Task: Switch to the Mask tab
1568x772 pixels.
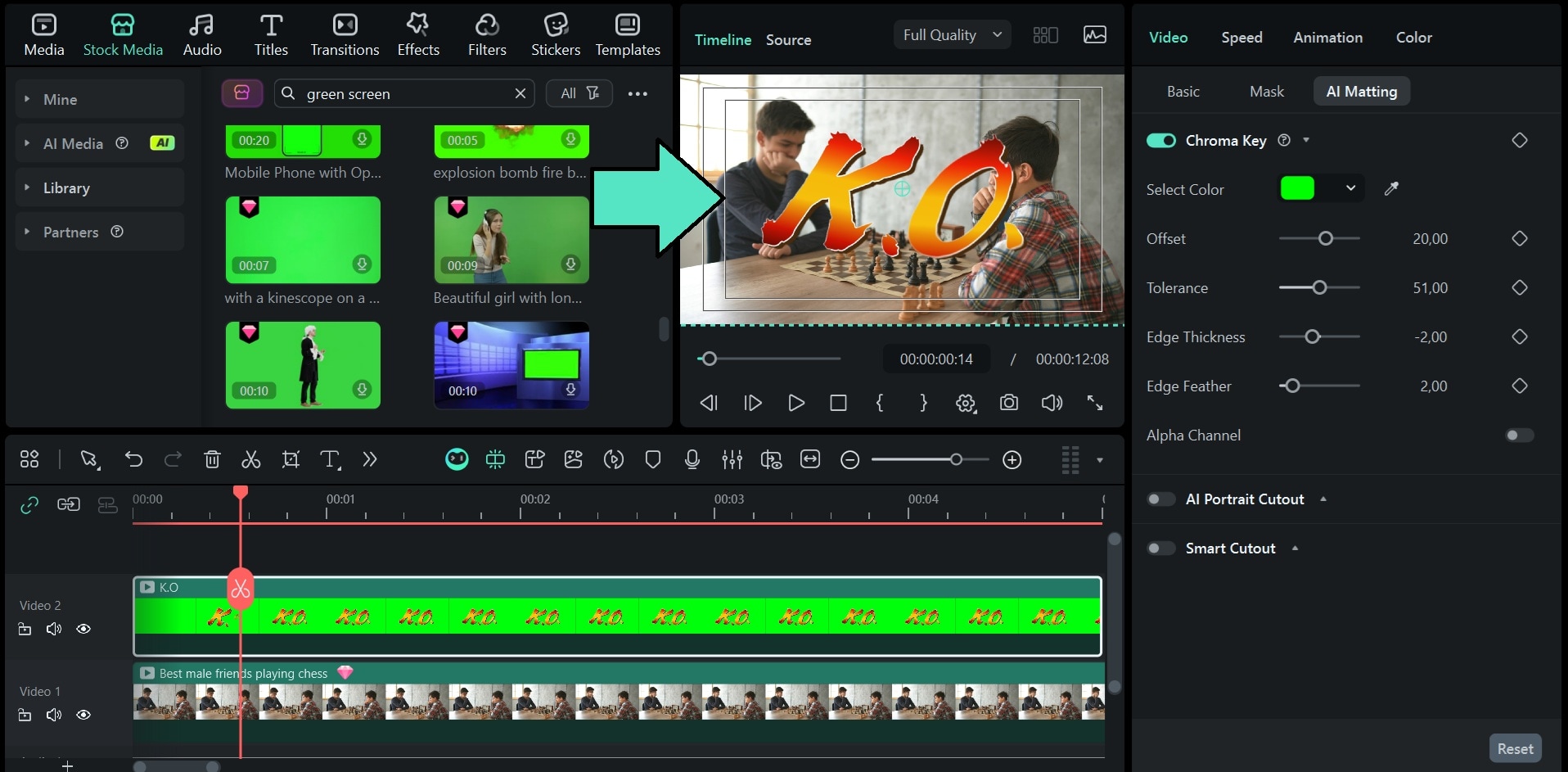Action: coord(1265,91)
